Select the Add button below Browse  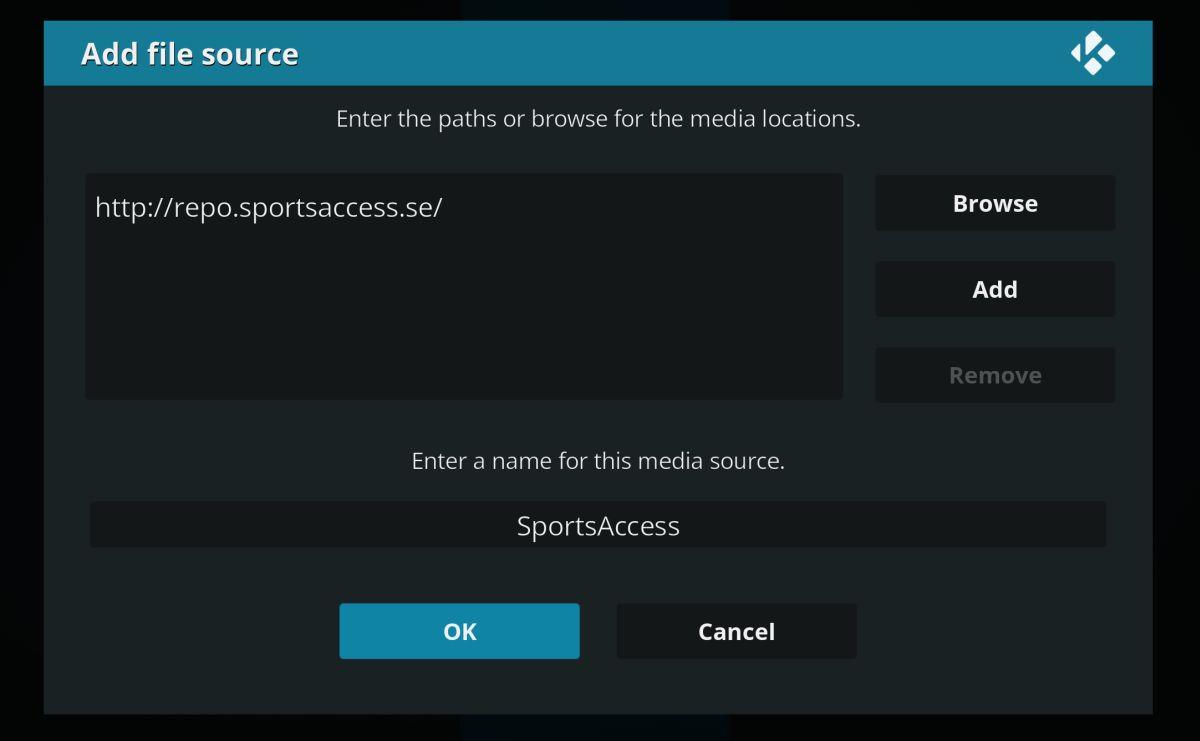tap(995, 289)
